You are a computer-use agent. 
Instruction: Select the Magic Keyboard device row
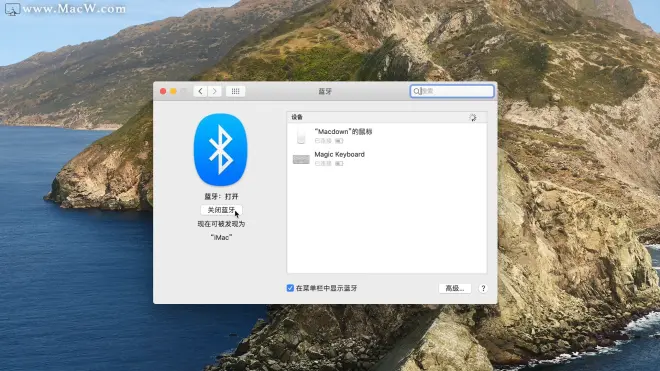[x=386, y=158]
